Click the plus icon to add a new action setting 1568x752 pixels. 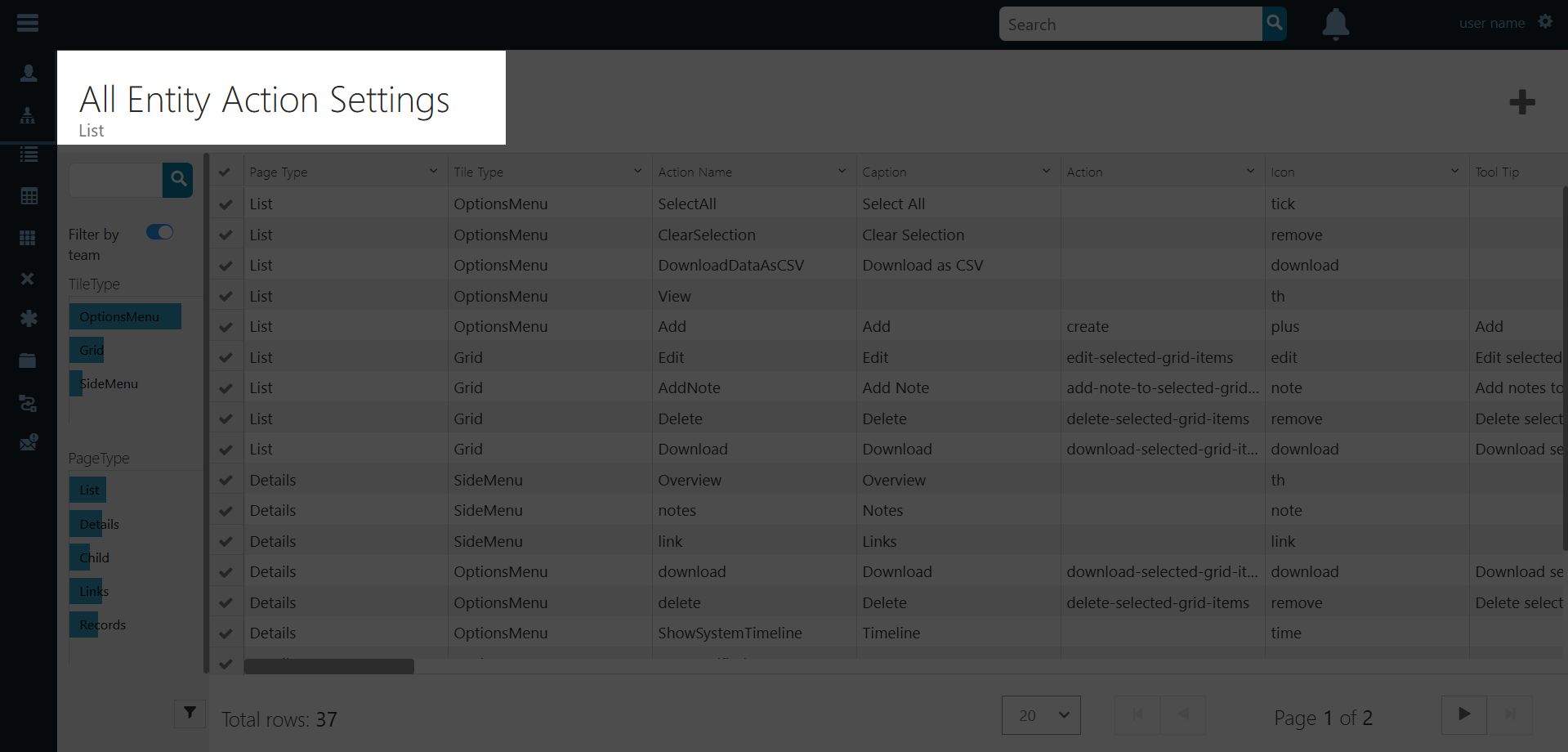point(1521,101)
